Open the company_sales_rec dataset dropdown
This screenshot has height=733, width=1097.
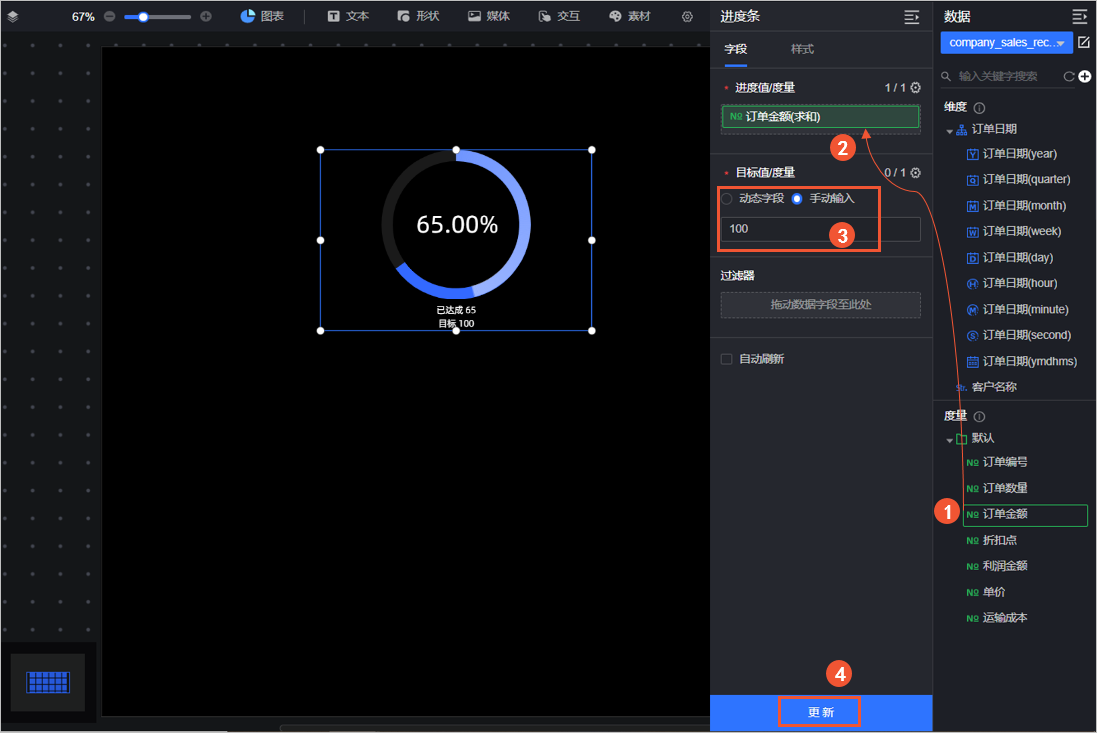click(x=1006, y=43)
